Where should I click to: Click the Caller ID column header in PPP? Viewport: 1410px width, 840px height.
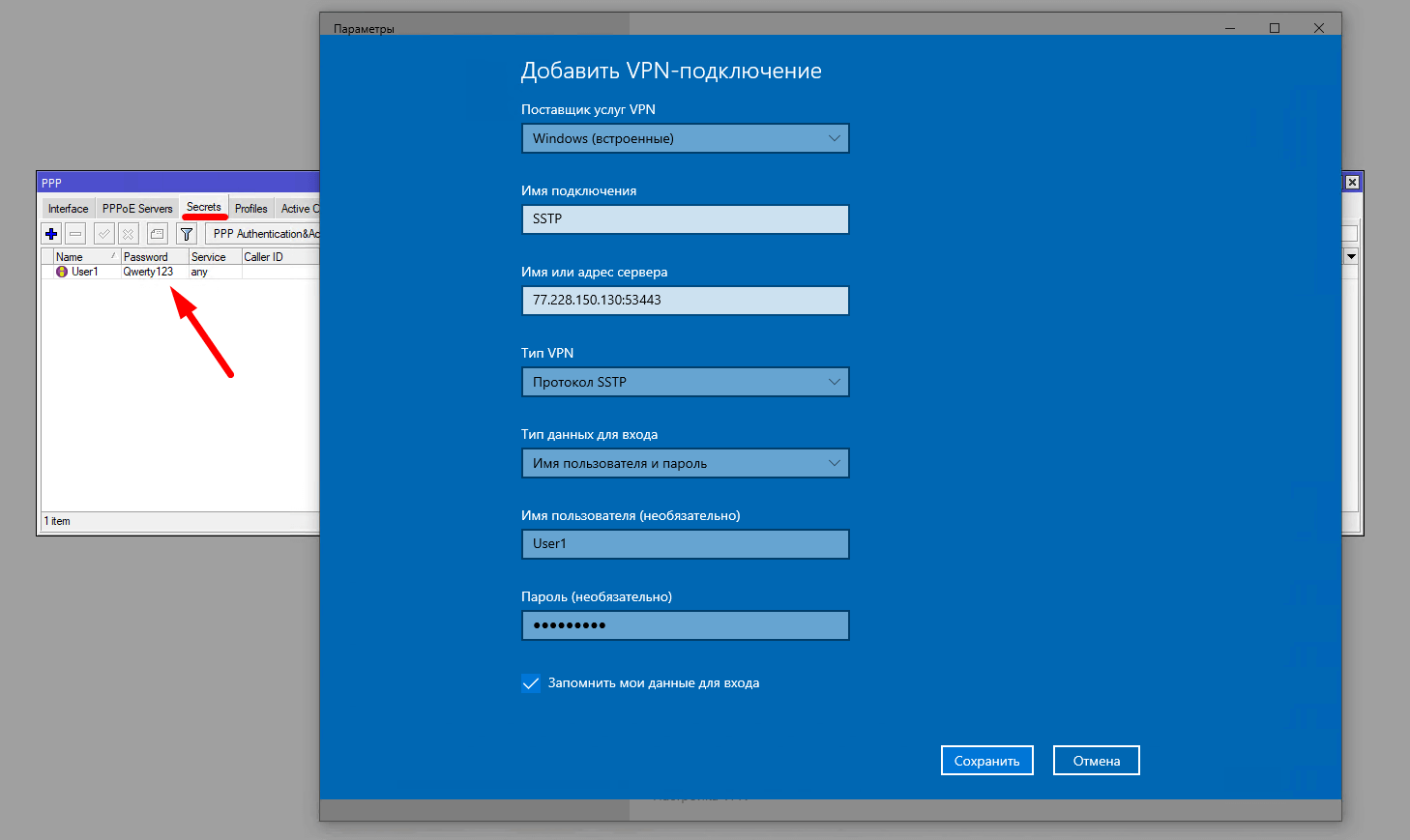point(280,257)
